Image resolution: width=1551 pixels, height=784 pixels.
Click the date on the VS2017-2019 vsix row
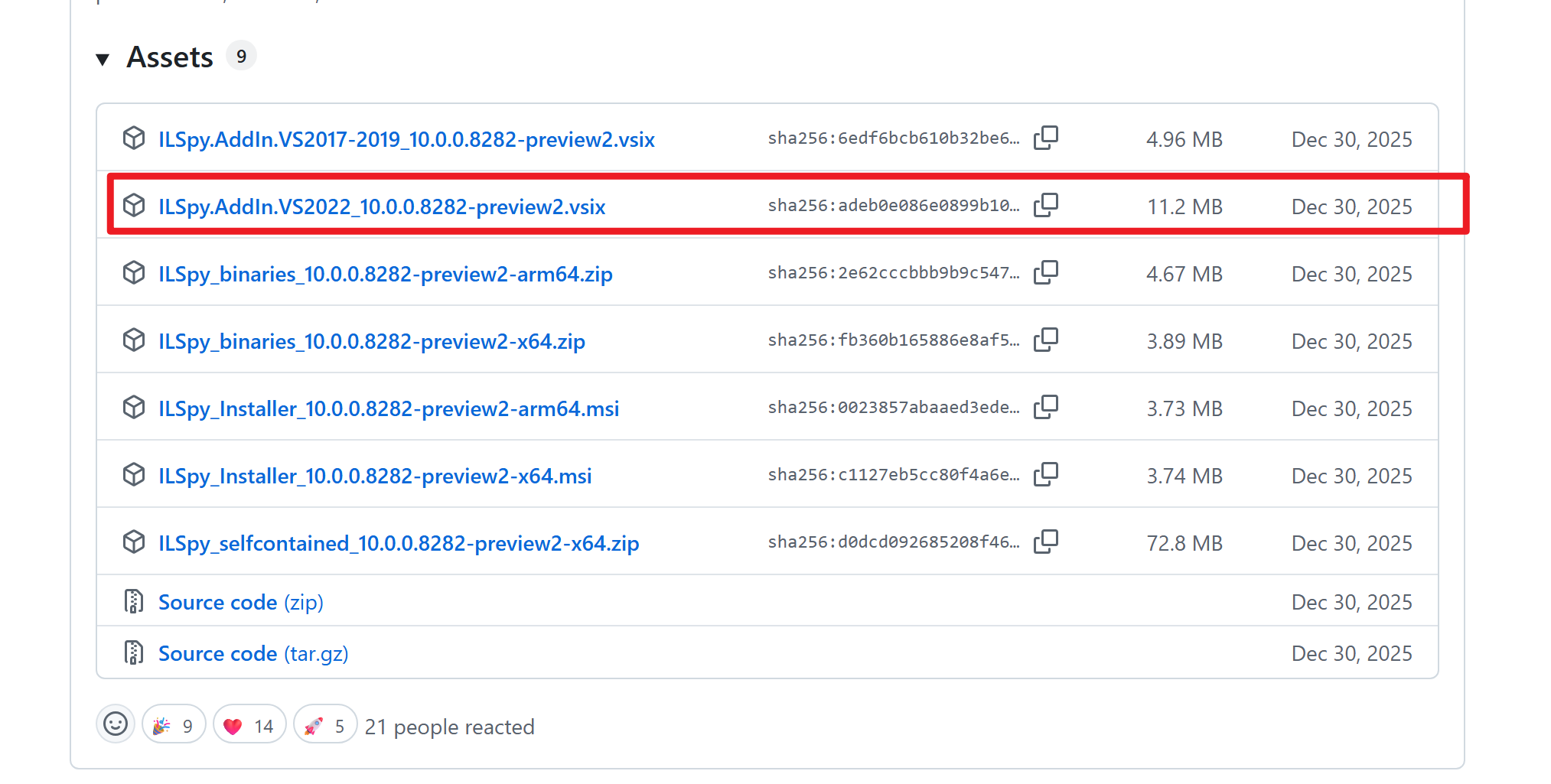[x=1352, y=140]
